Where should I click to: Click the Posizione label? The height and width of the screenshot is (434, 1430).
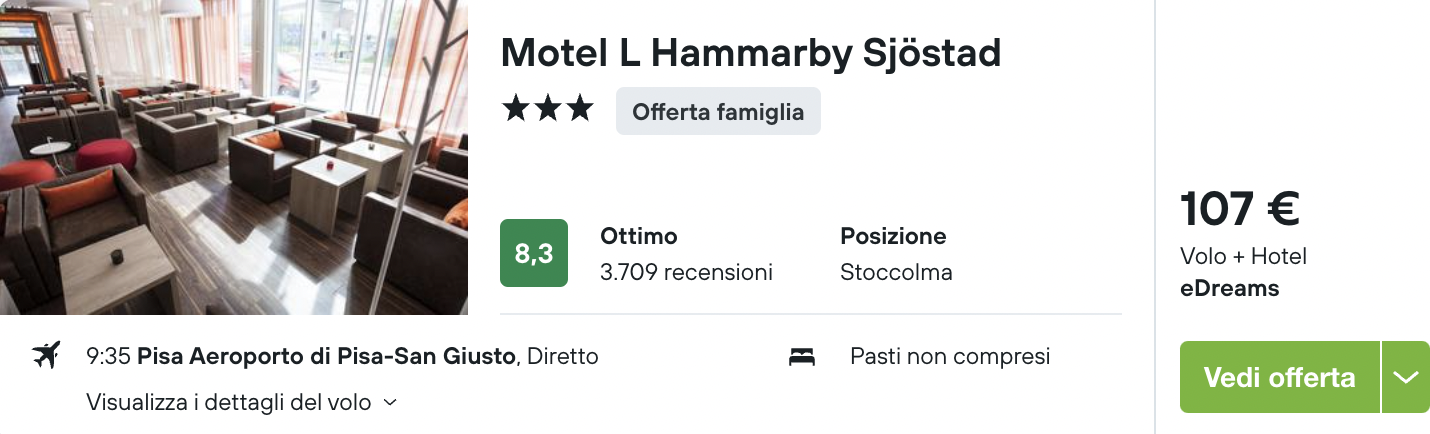coord(893,237)
